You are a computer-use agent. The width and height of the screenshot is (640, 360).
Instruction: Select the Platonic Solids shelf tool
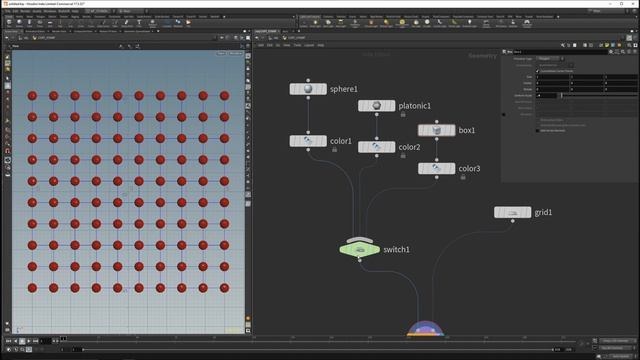point(152,24)
